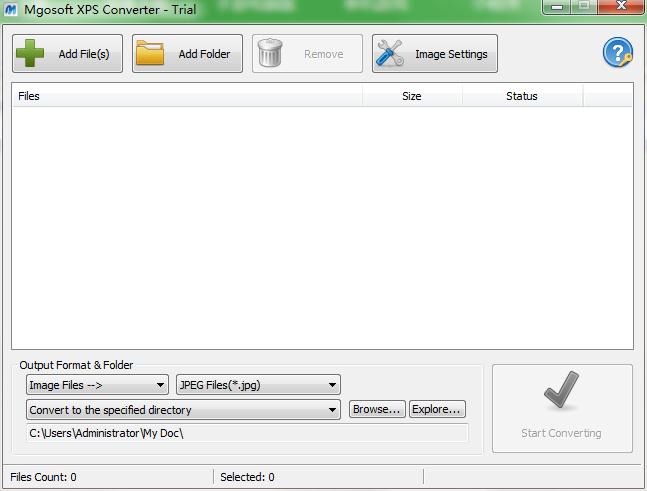Sort by the Status column header
Viewport: 647px width, 491px height.
tap(522, 96)
